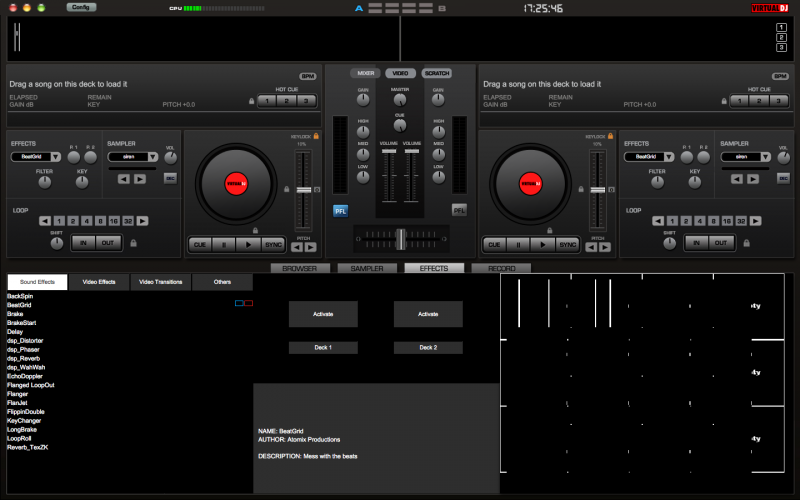Switch to the BROWSER tab

pos(299,268)
